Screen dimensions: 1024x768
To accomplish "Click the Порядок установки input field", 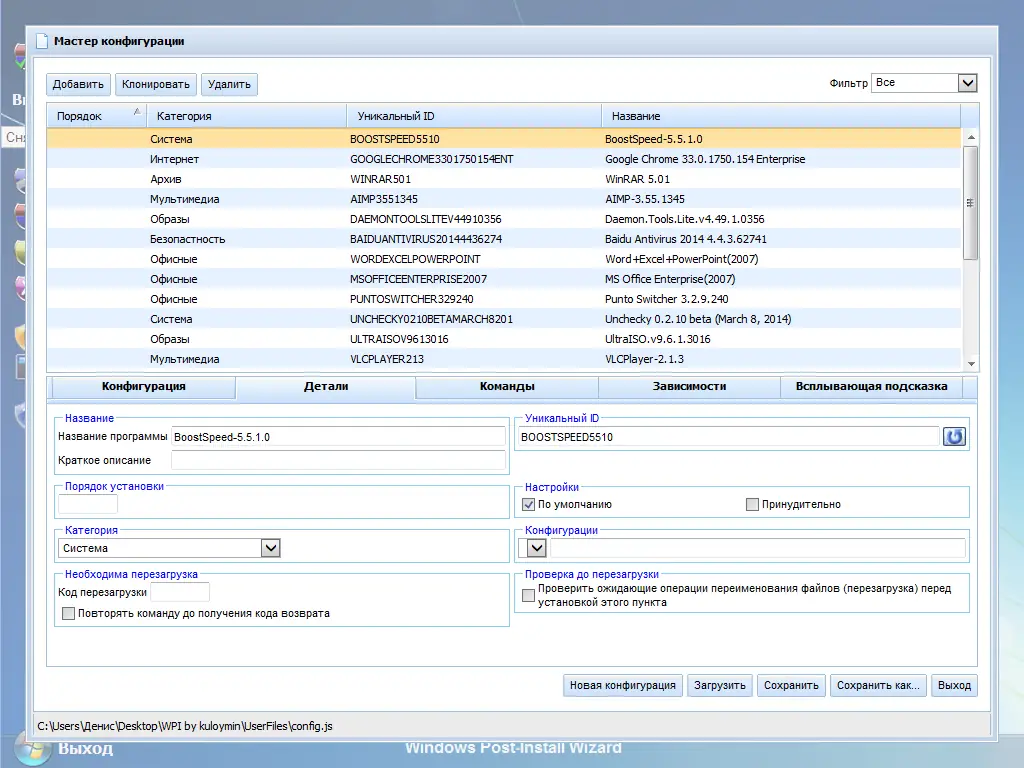I will point(88,504).
